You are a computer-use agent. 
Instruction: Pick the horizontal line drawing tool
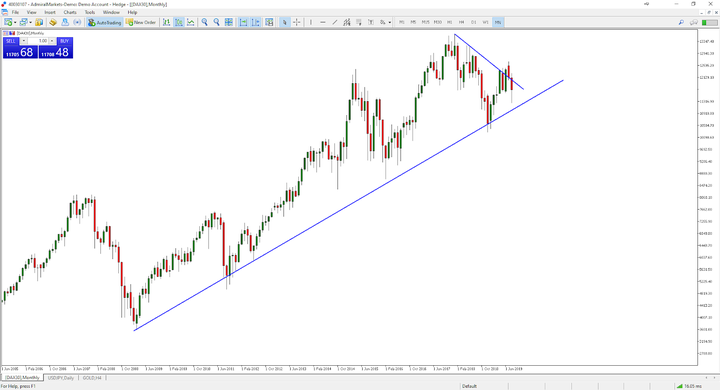point(323,22)
